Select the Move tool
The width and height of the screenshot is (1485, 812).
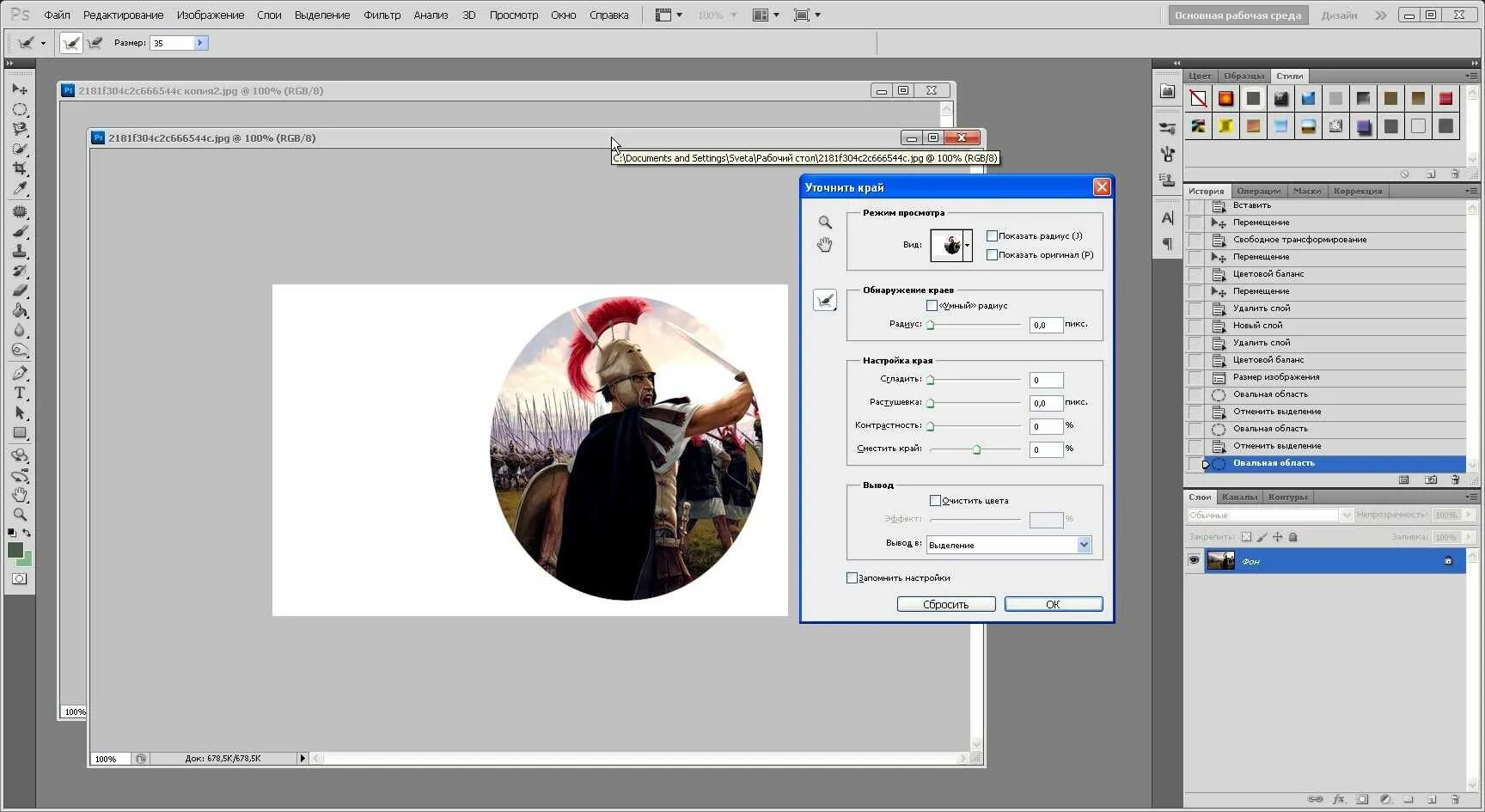(20, 89)
